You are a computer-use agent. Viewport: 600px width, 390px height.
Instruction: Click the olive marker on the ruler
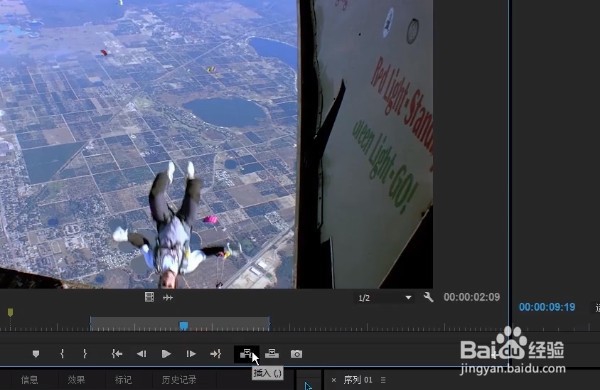pos(10,313)
